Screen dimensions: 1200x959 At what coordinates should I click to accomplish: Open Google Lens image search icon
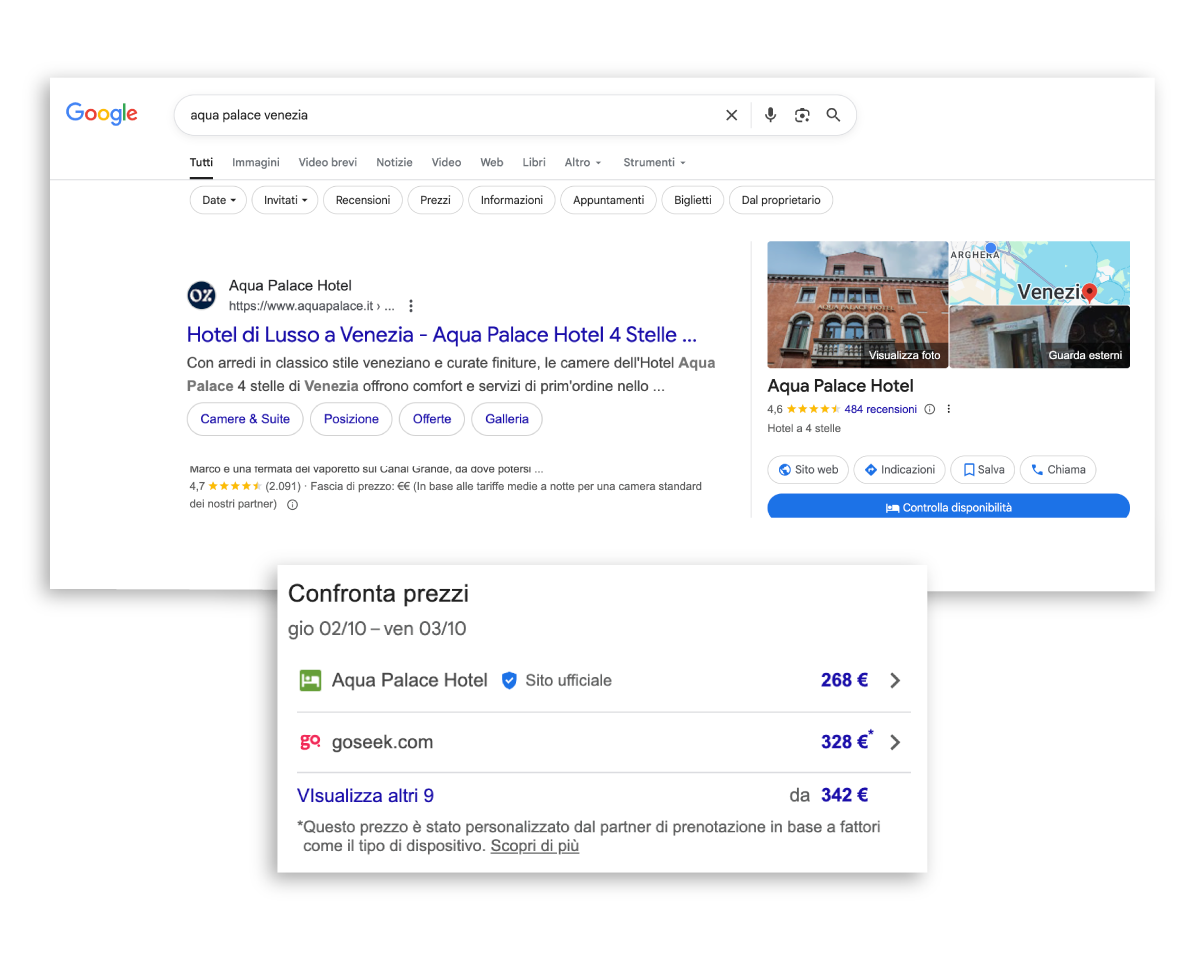point(802,115)
